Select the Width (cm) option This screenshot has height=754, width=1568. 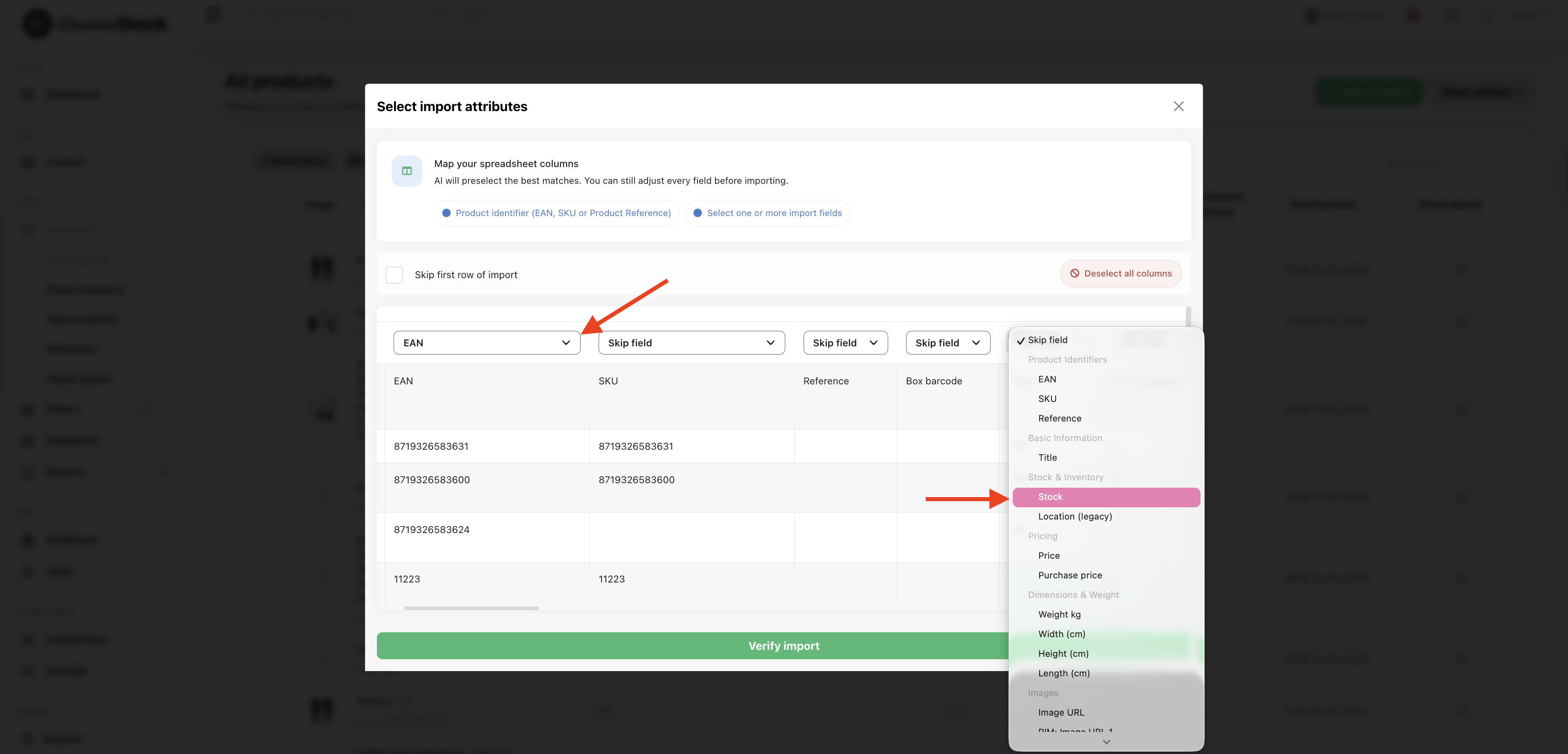click(x=1106, y=634)
